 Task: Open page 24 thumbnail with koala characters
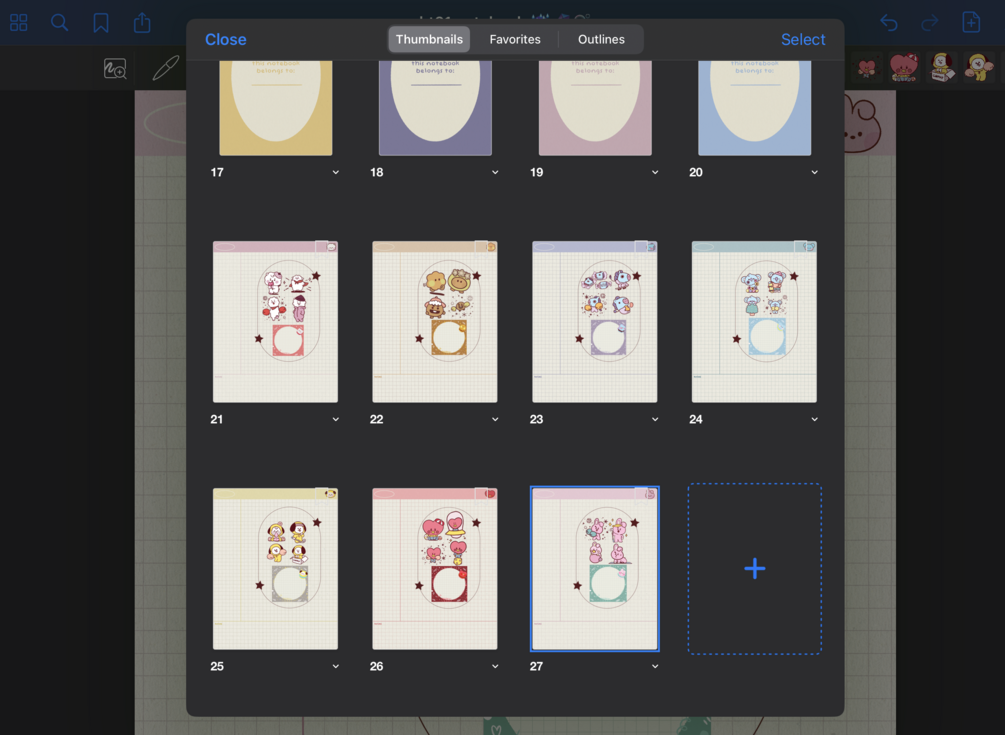point(754,322)
